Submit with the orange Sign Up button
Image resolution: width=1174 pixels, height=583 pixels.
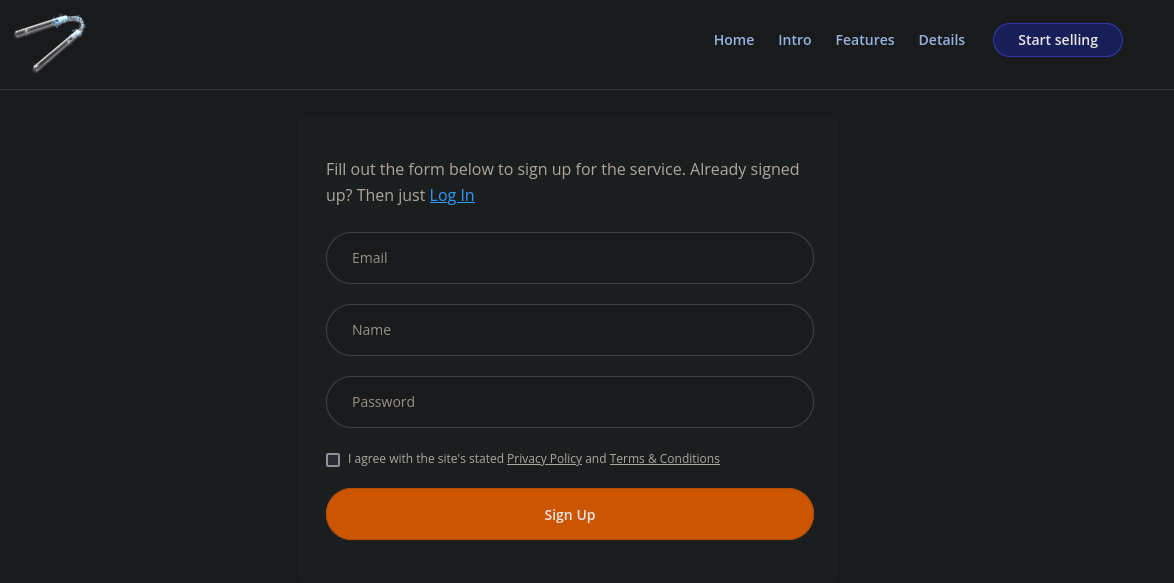point(570,514)
